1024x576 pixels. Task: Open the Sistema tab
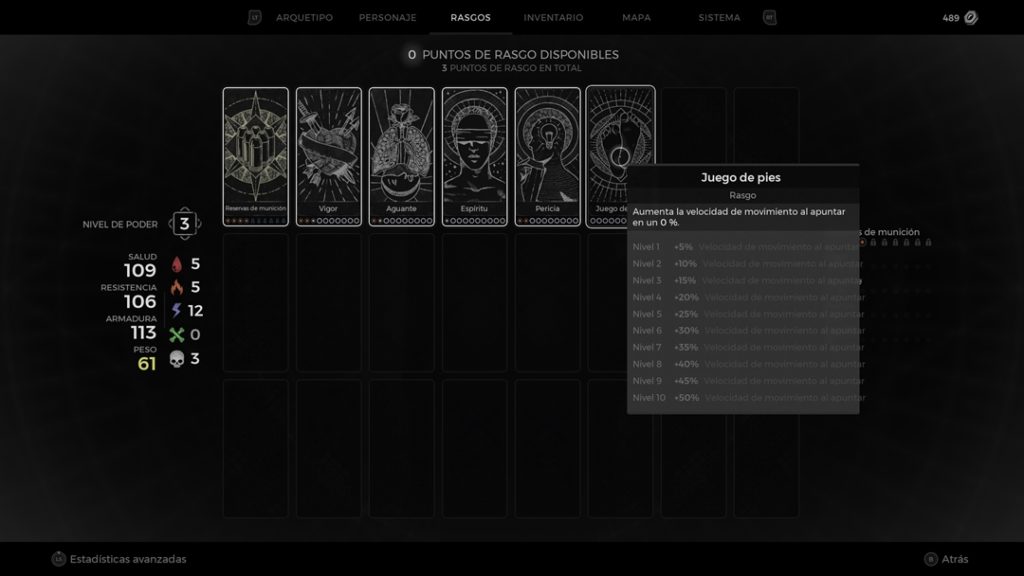[719, 18]
